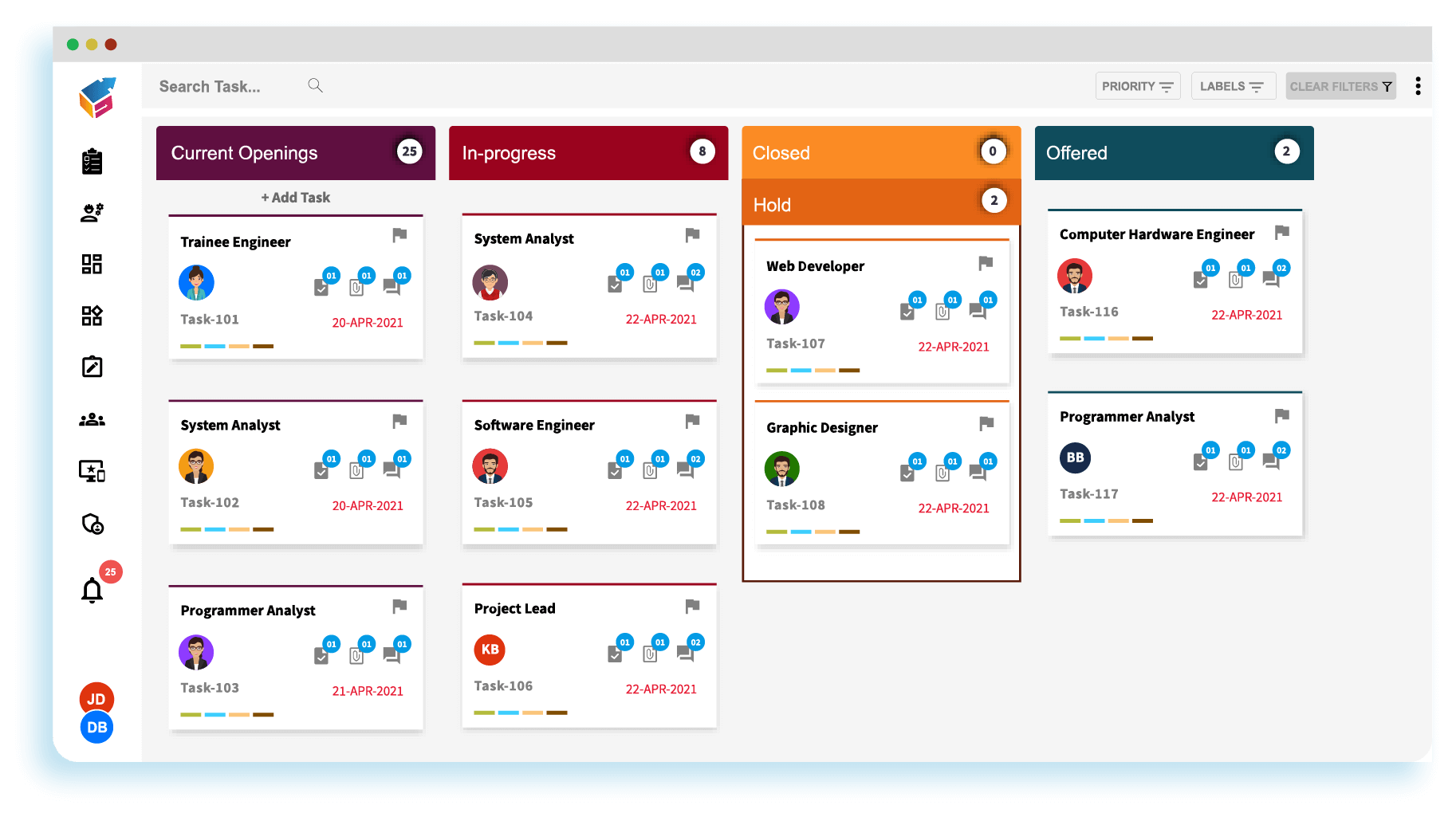Click checklist icon on Project Lead card

tap(615, 654)
